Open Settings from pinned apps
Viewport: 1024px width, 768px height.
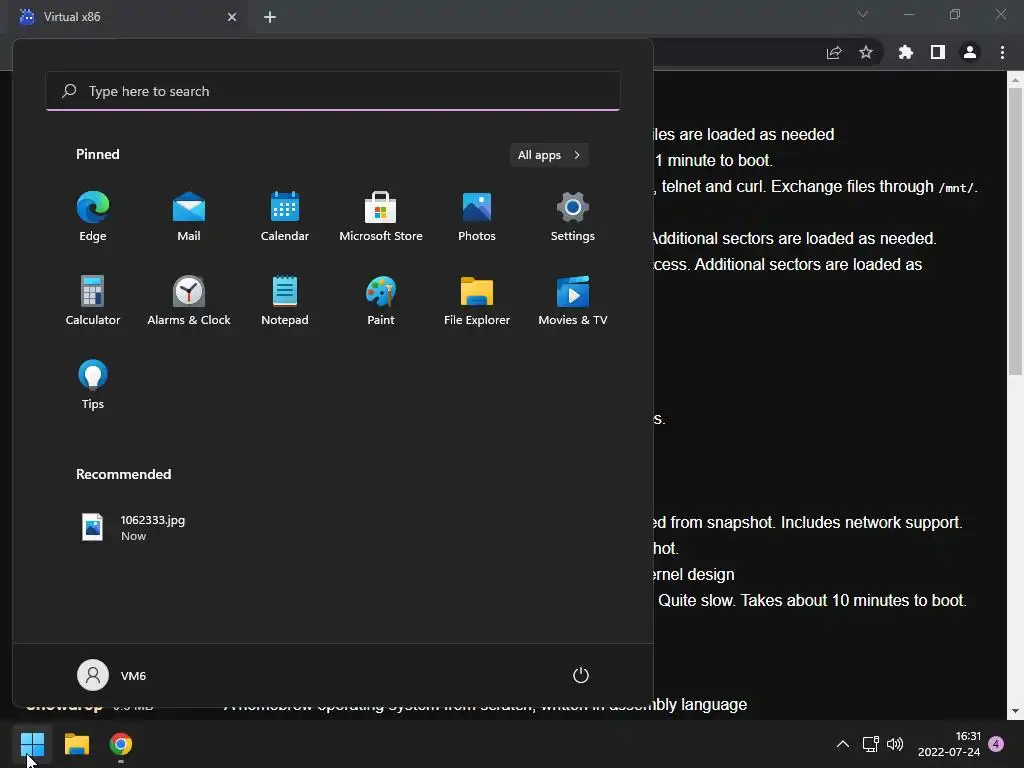click(x=573, y=217)
